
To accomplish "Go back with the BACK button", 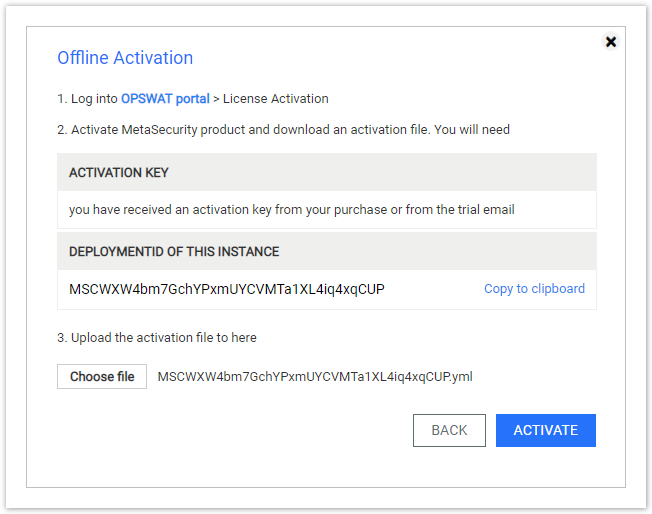I will tap(449, 430).
